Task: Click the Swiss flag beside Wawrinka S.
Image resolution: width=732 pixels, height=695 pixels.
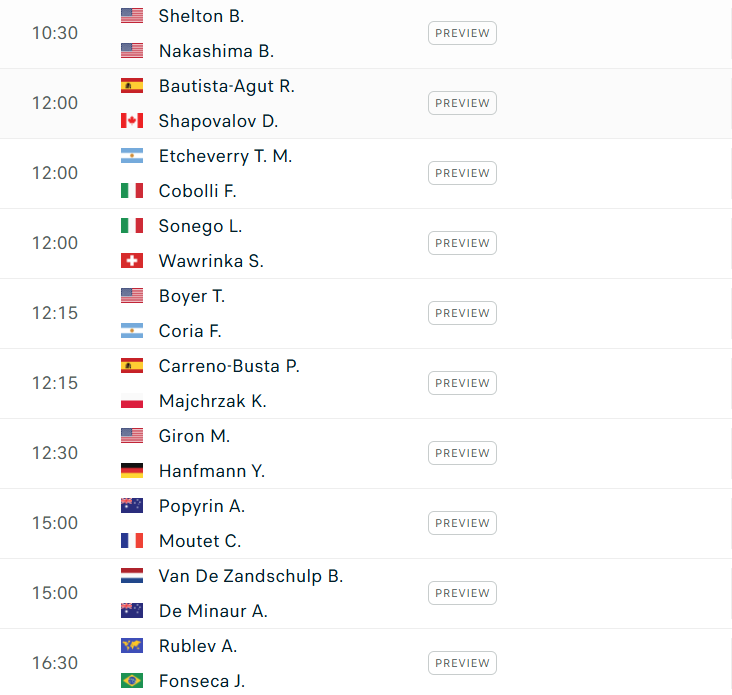Action: pos(132,261)
